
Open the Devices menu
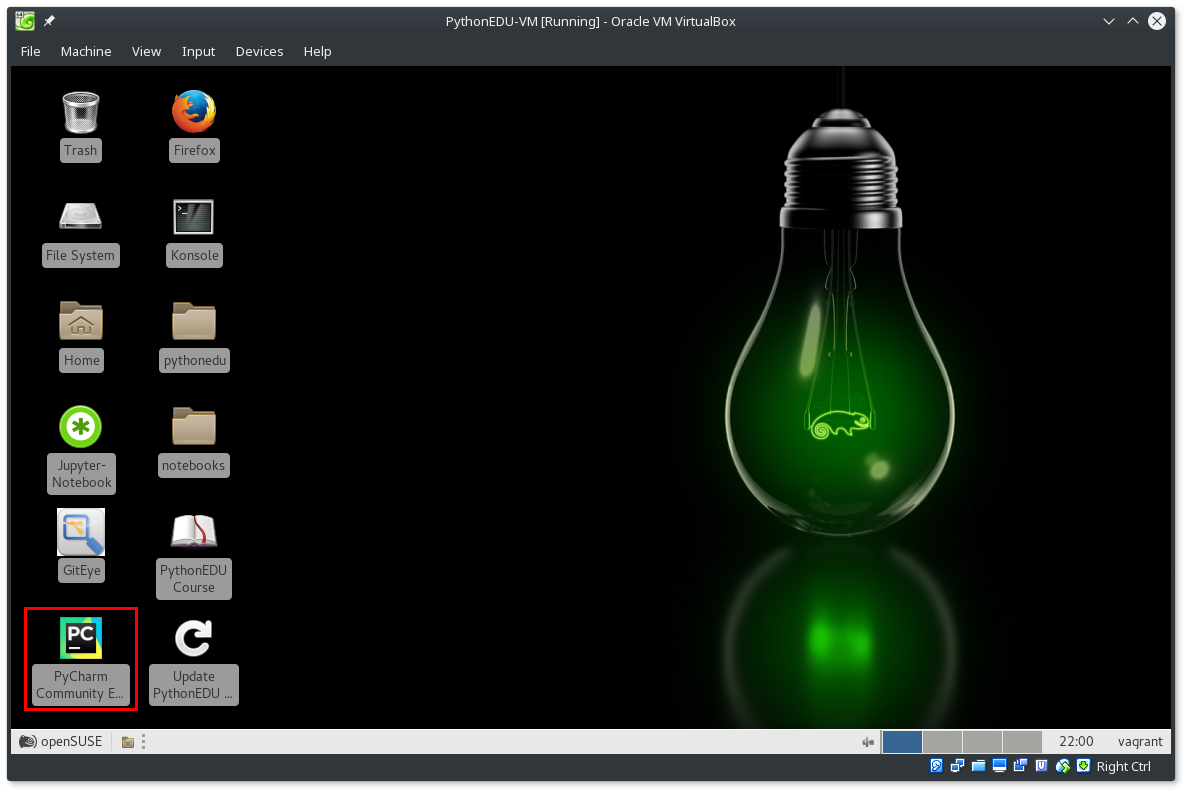click(x=259, y=52)
